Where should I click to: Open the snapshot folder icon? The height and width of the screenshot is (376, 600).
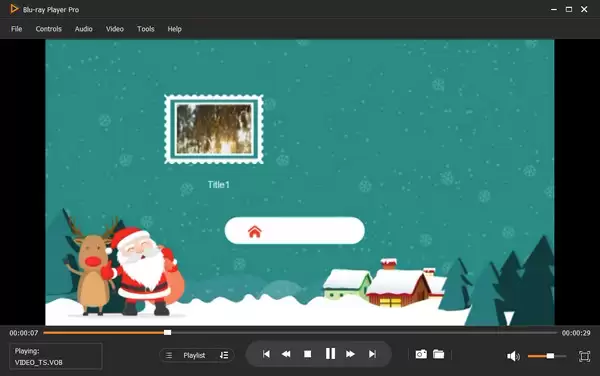[x=439, y=354]
